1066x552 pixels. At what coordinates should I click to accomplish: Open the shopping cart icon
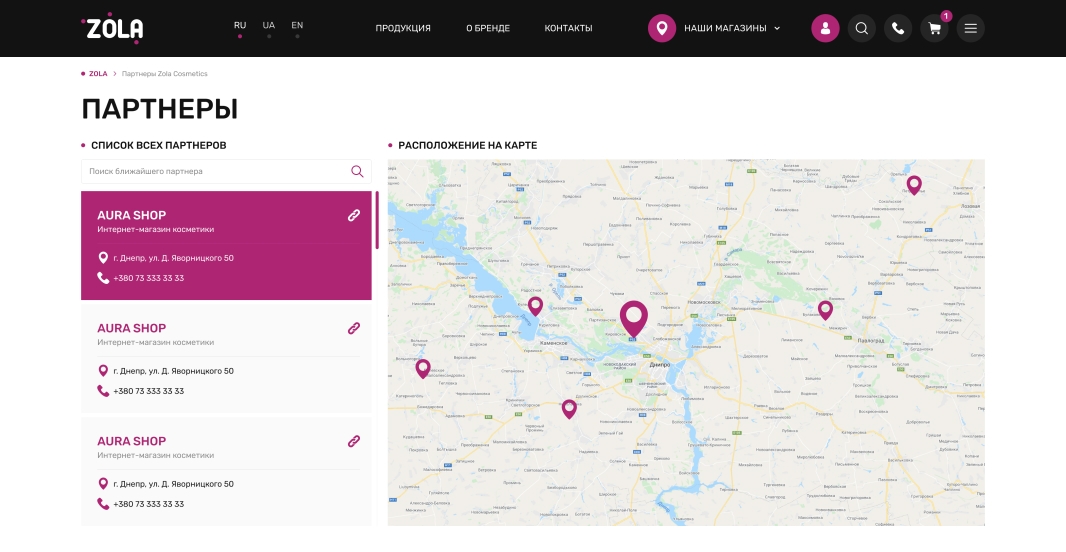934,28
